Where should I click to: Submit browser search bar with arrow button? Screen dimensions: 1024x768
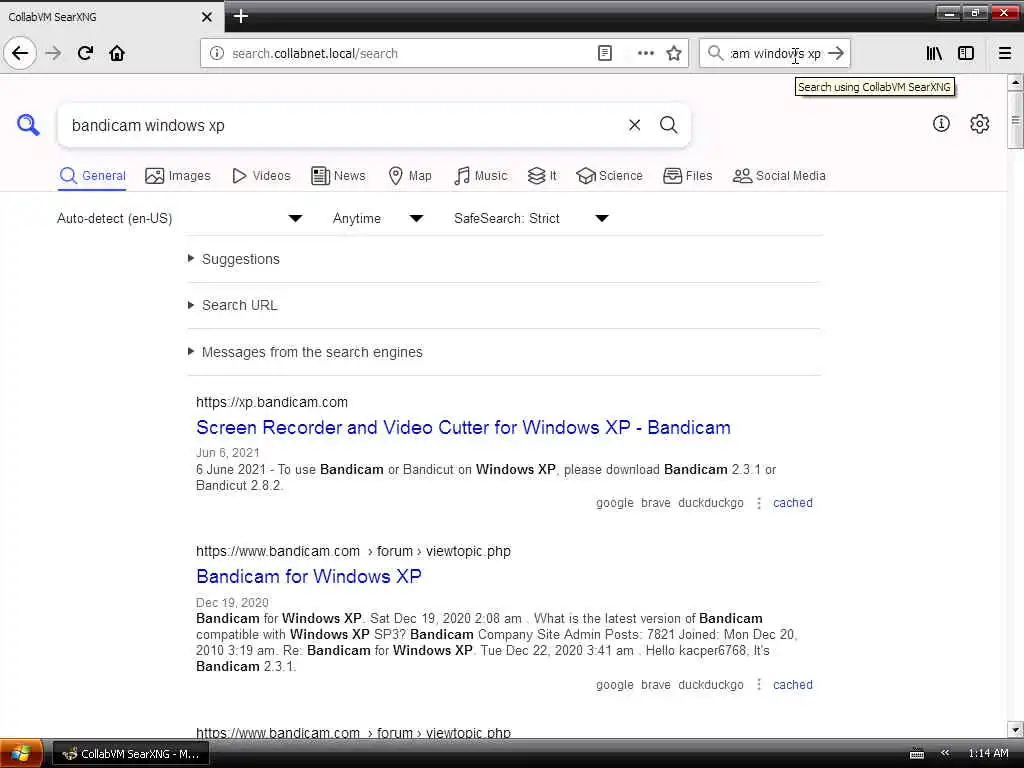(x=836, y=54)
